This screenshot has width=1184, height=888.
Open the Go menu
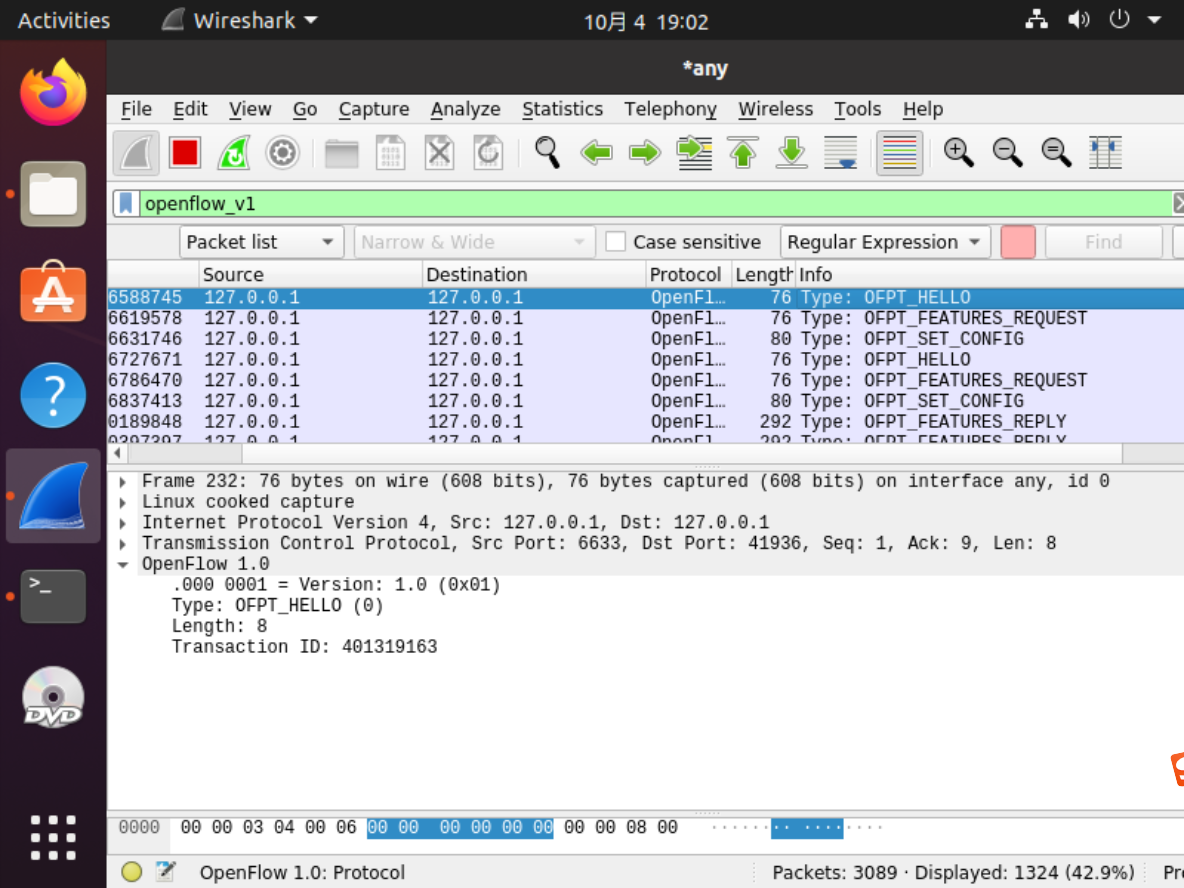coord(305,109)
